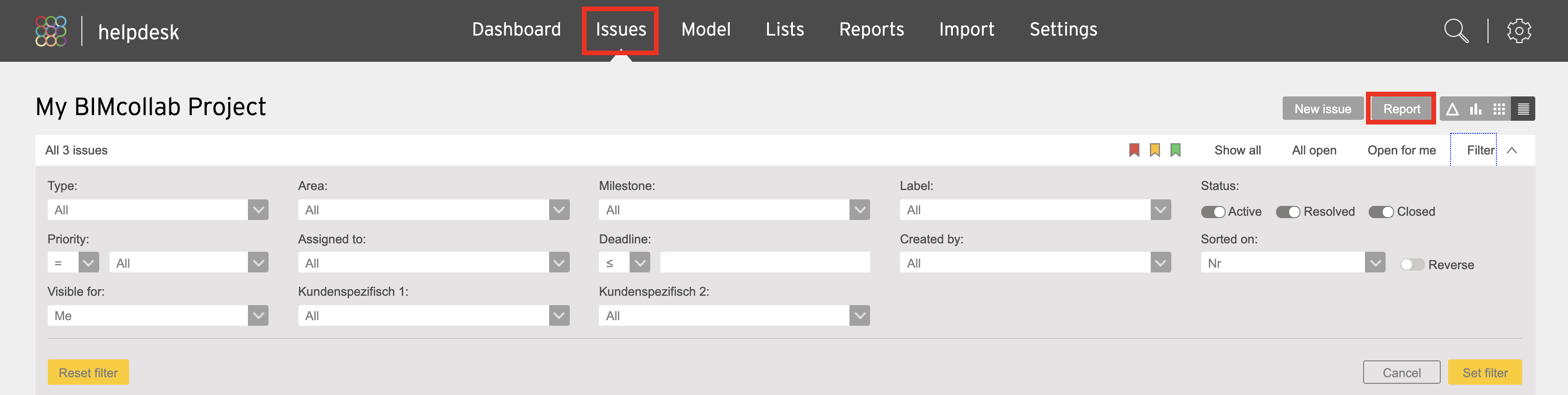Open the Label dropdown
Viewport: 1568px width, 395px height.
point(1035,210)
